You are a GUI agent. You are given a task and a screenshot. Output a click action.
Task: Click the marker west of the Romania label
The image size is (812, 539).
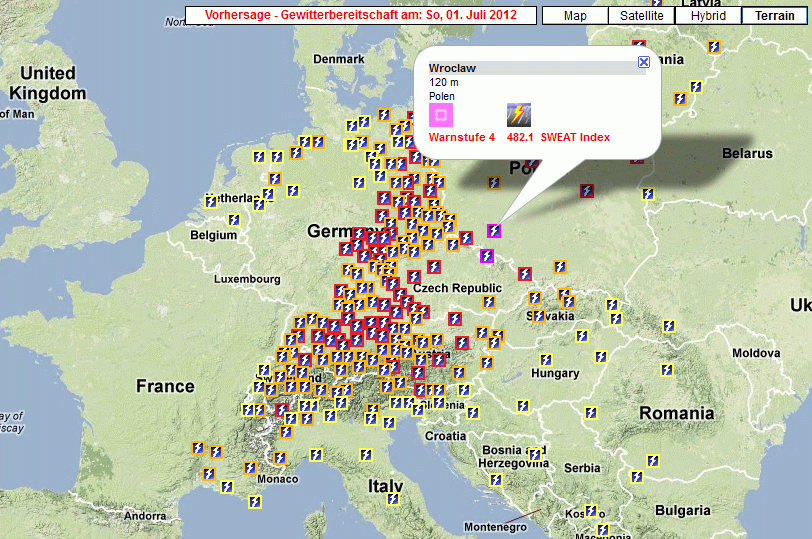(591, 413)
